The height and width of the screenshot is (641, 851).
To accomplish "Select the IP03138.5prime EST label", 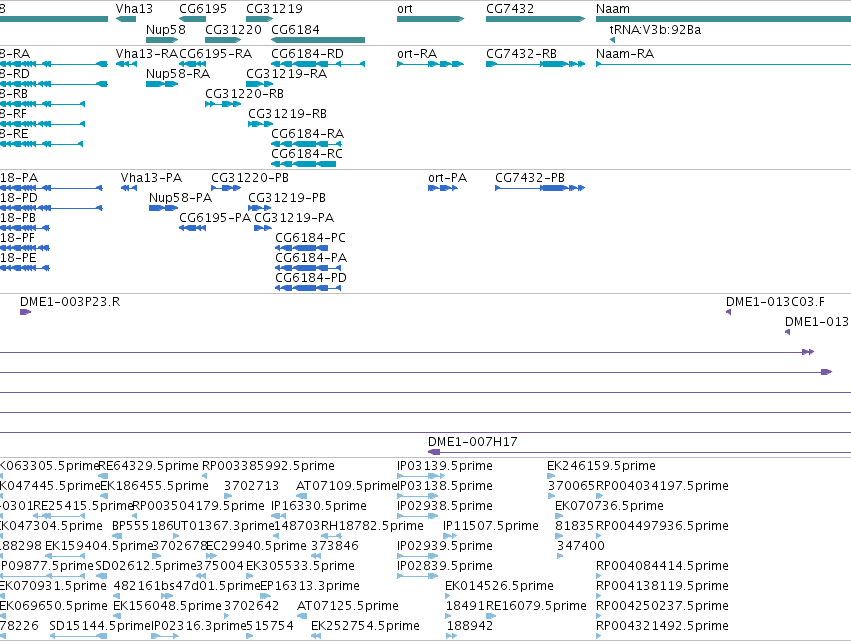I will click(x=445, y=486).
